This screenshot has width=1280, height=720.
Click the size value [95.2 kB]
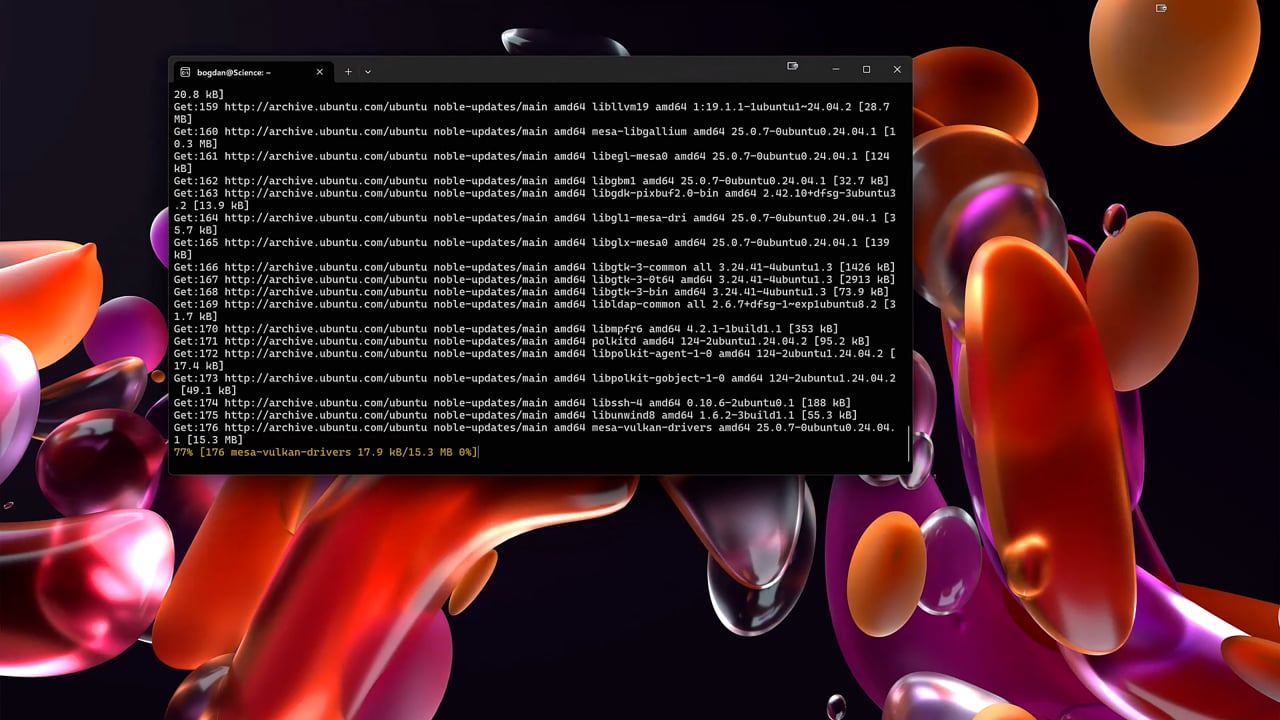coord(842,341)
